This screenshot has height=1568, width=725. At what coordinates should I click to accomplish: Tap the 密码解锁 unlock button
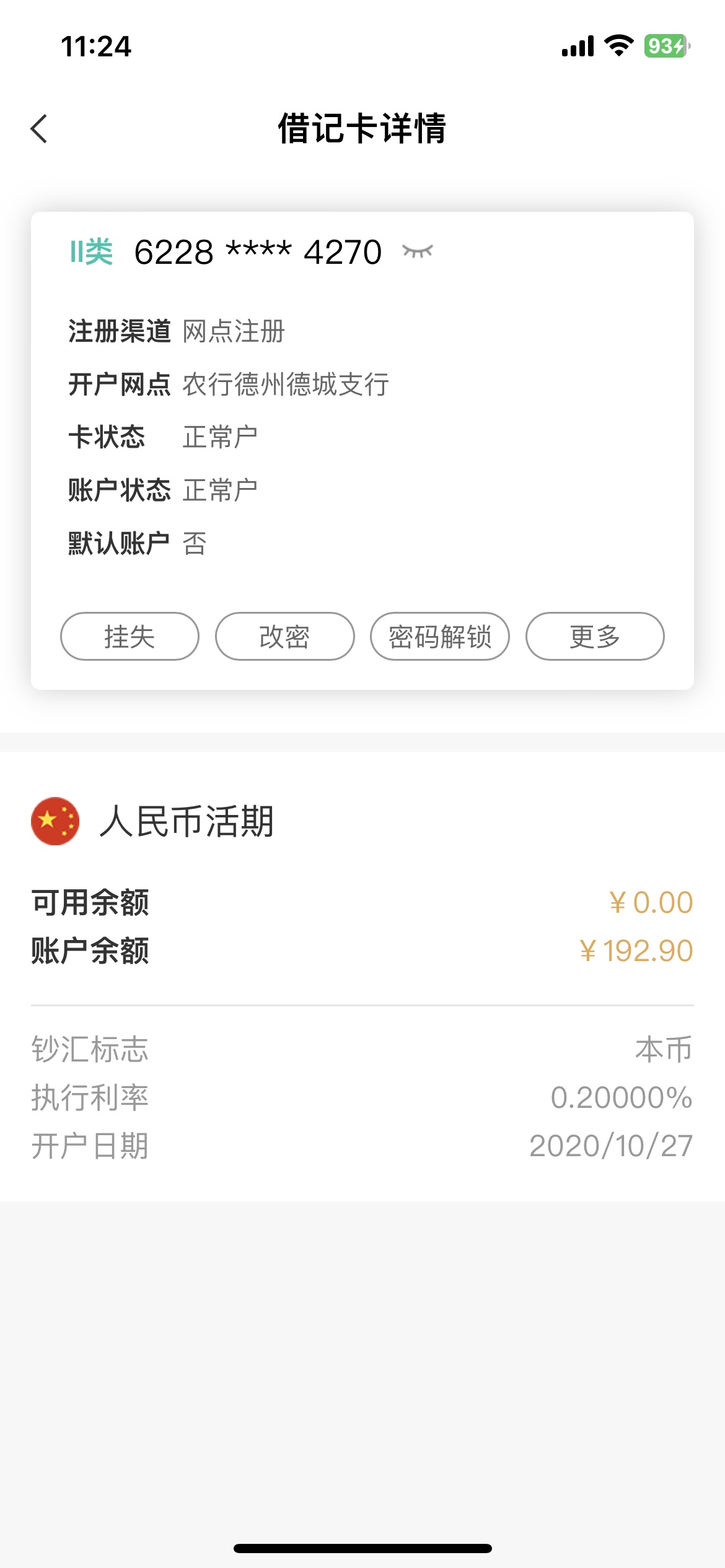click(x=440, y=637)
